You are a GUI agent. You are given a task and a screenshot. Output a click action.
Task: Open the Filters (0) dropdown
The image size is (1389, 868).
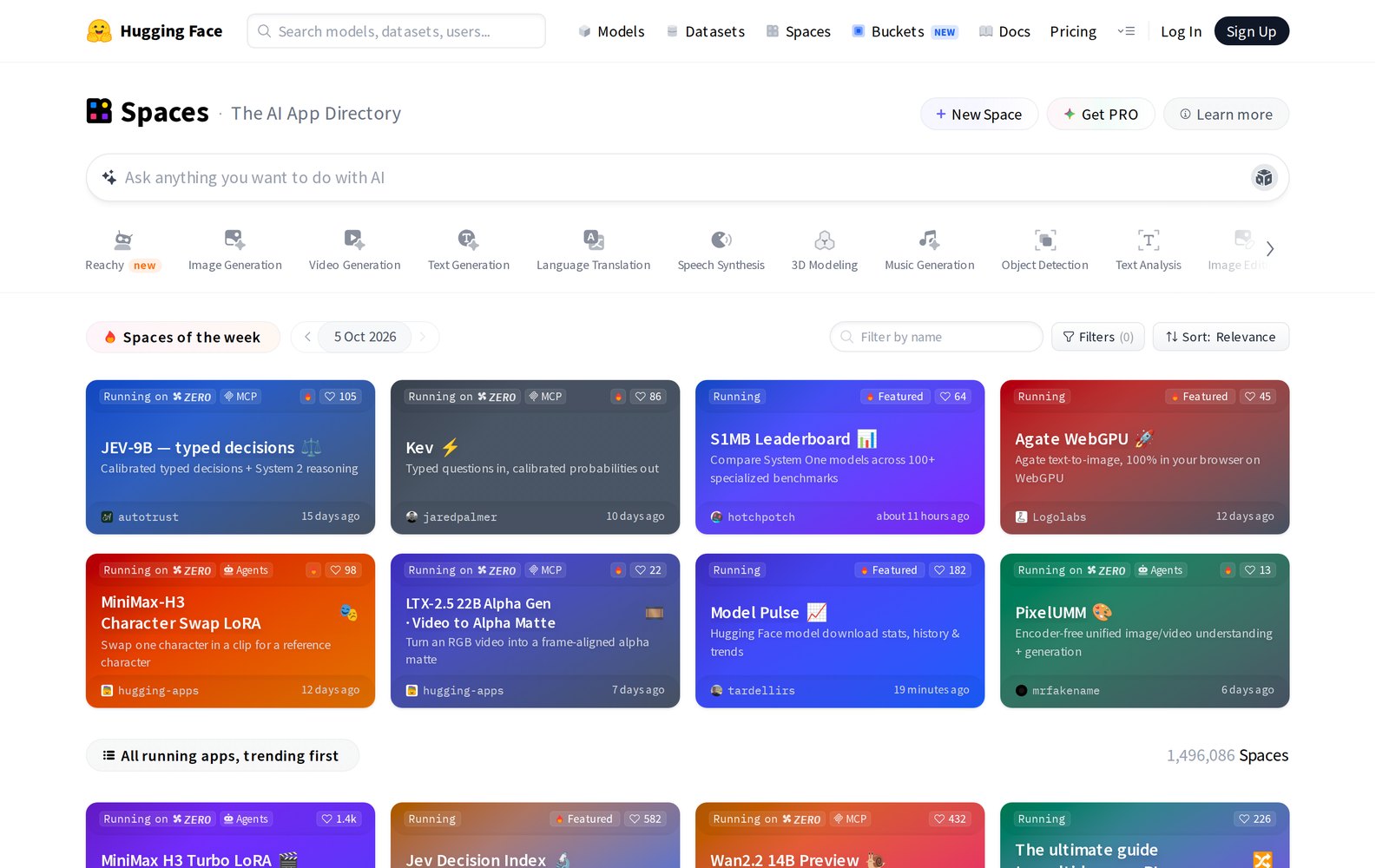point(1097,337)
